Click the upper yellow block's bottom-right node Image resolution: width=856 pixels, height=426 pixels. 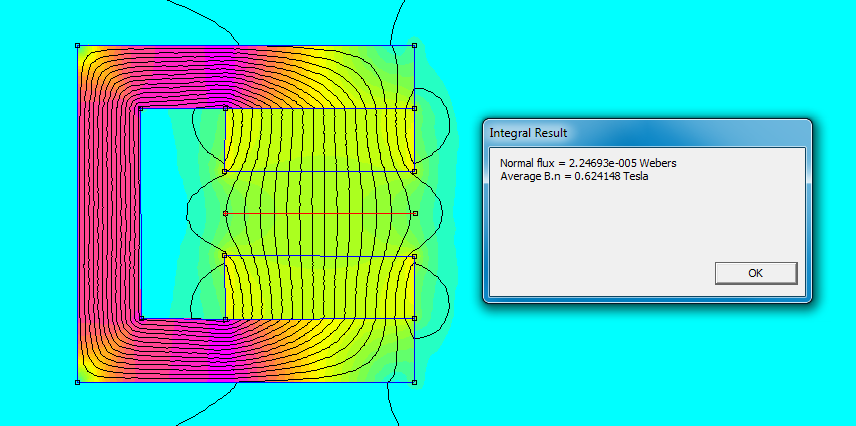point(414,171)
